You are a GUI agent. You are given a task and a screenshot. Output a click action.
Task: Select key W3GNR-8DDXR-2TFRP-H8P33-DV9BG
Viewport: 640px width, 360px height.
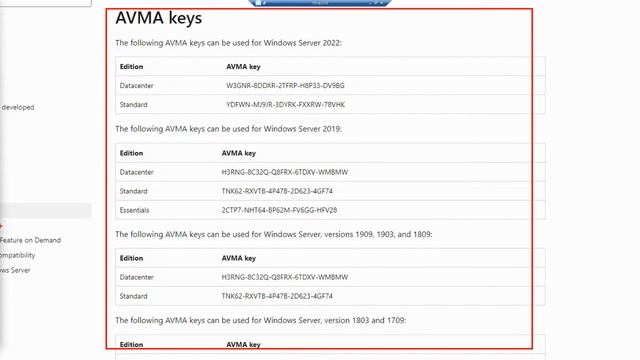tap(285, 86)
